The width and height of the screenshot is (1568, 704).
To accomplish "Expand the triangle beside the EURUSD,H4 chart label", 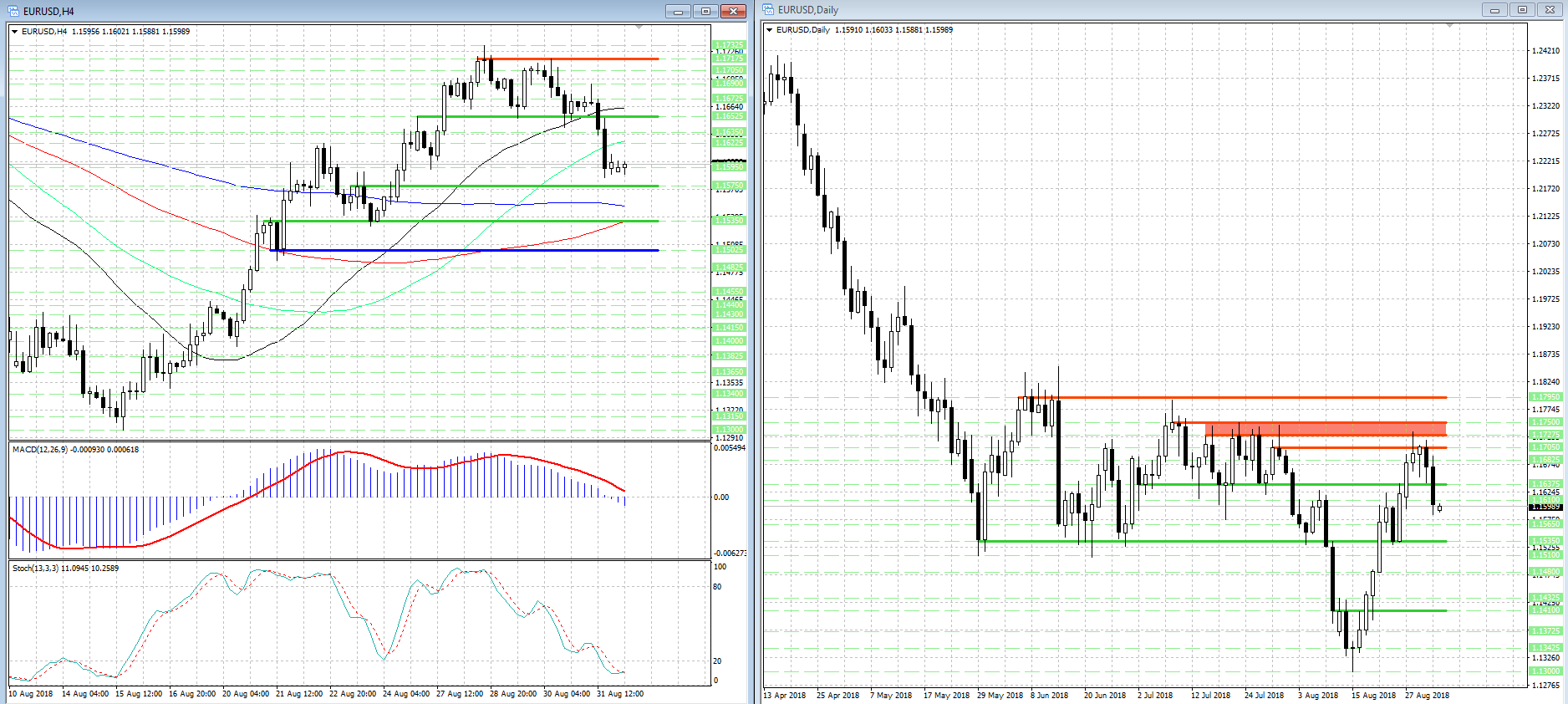I will 15,32.
